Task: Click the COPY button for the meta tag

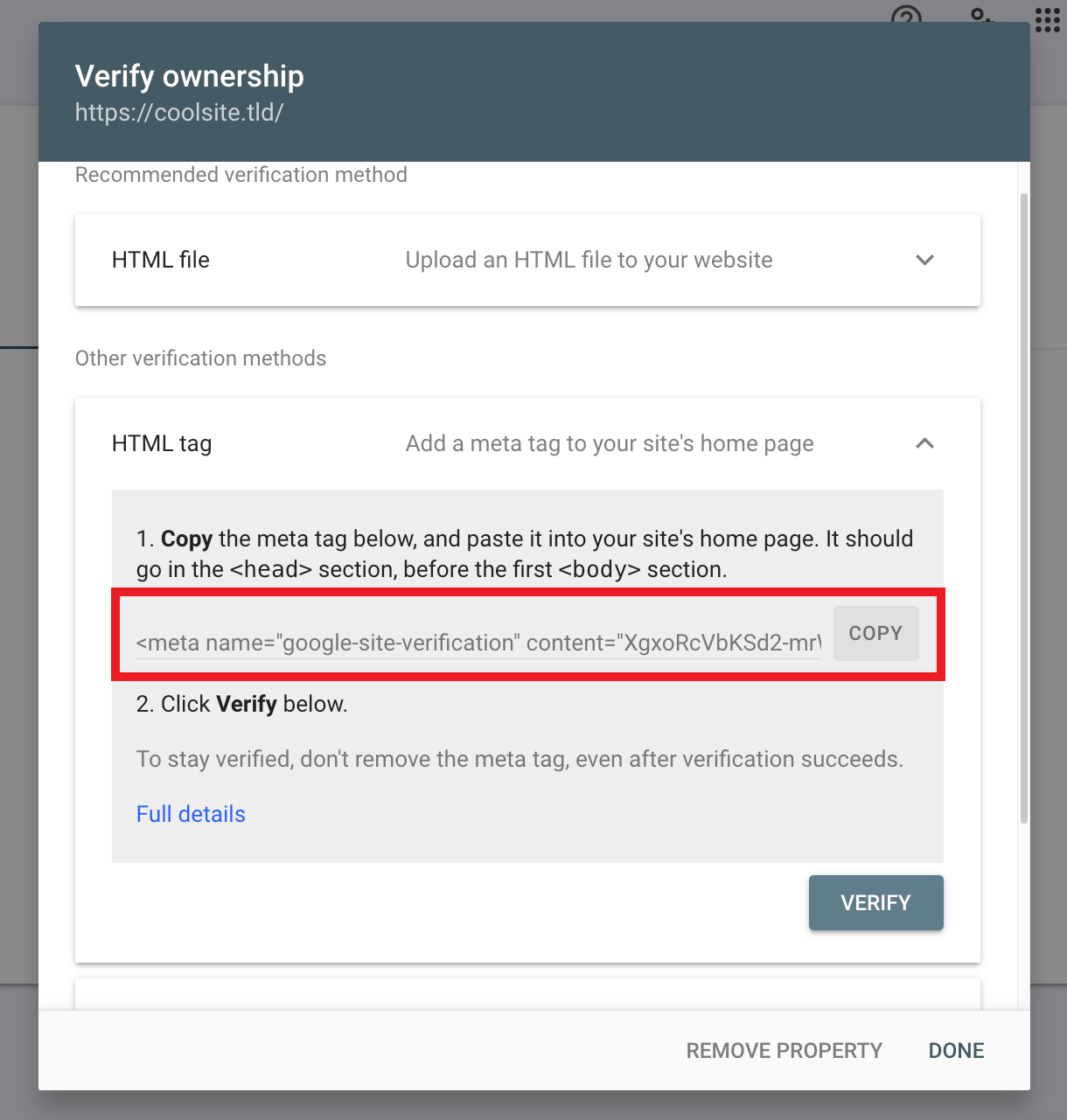Action: click(875, 633)
